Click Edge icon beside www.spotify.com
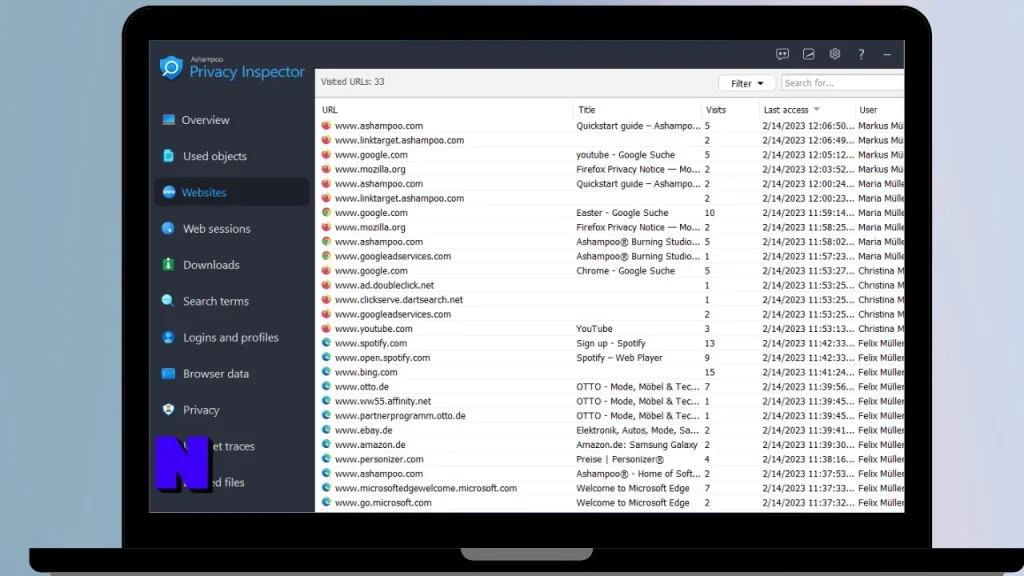 [x=326, y=343]
